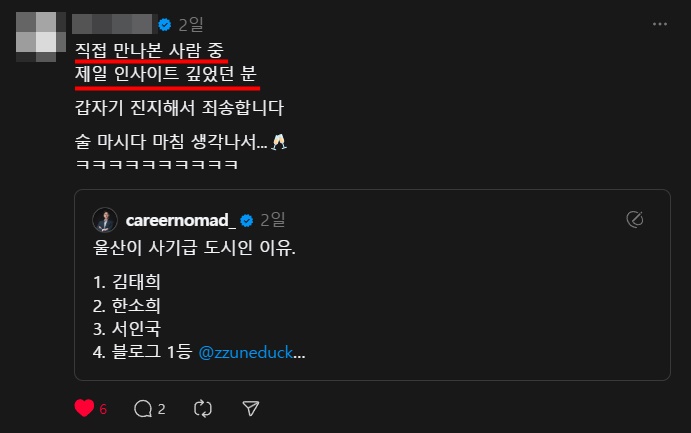Click the blurred author profile picture
This screenshot has height=433, width=691.
point(41,37)
